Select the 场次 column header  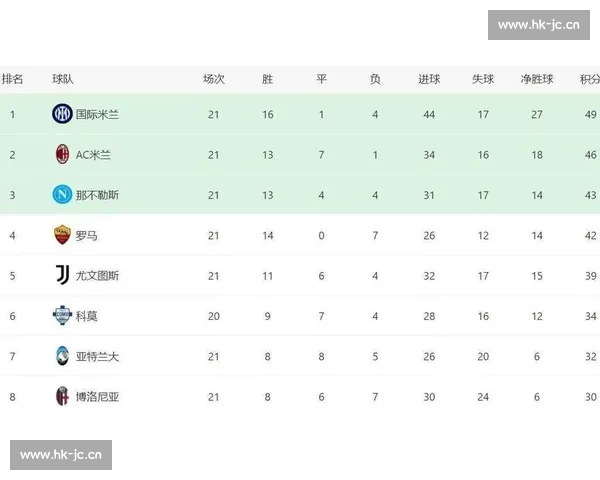[x=214, y=79]
